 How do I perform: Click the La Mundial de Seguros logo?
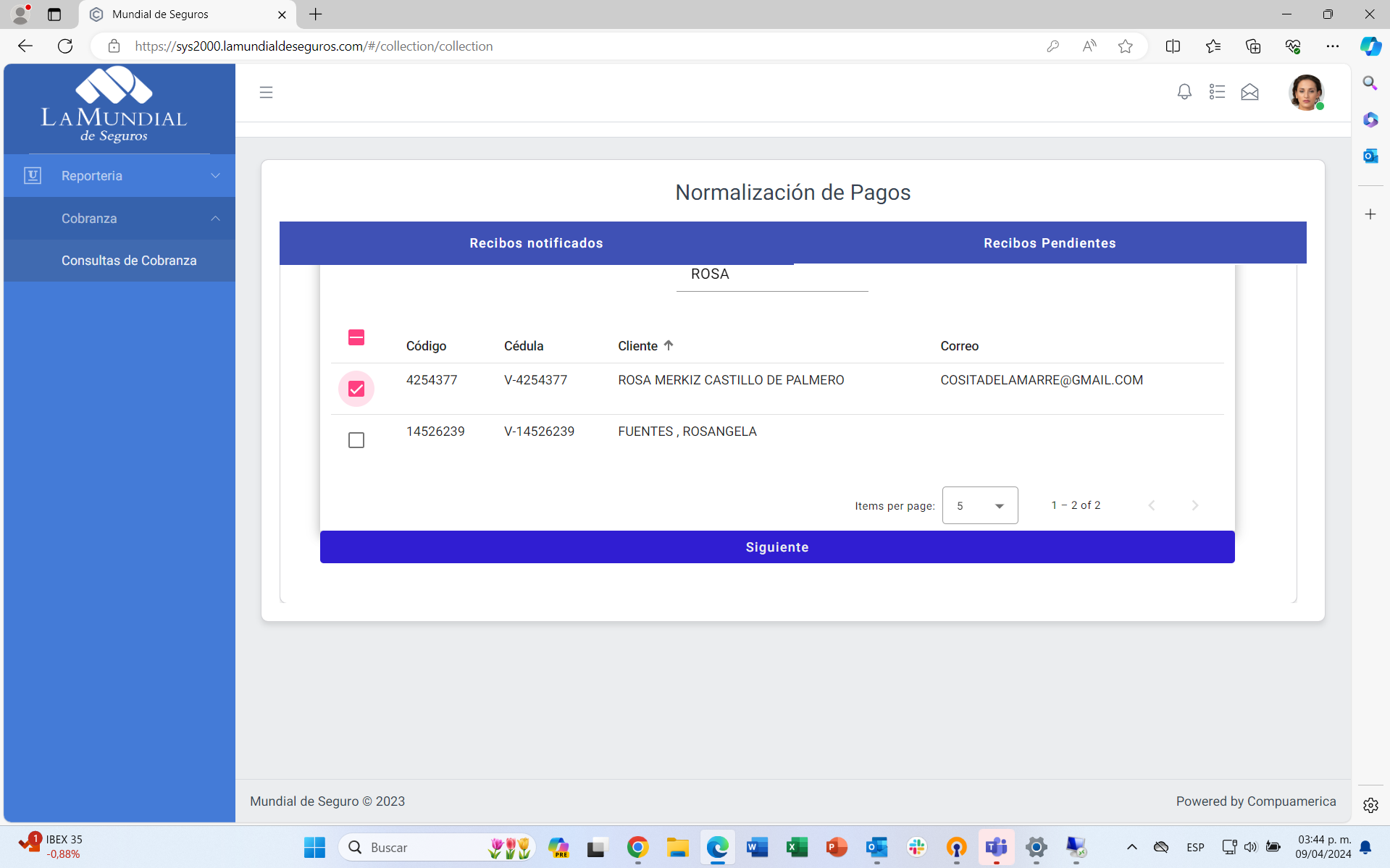(x=114, y=106)
